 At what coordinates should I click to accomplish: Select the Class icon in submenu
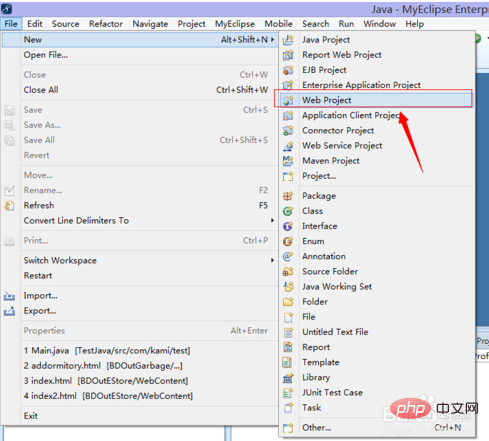click(x=288, y=211)
